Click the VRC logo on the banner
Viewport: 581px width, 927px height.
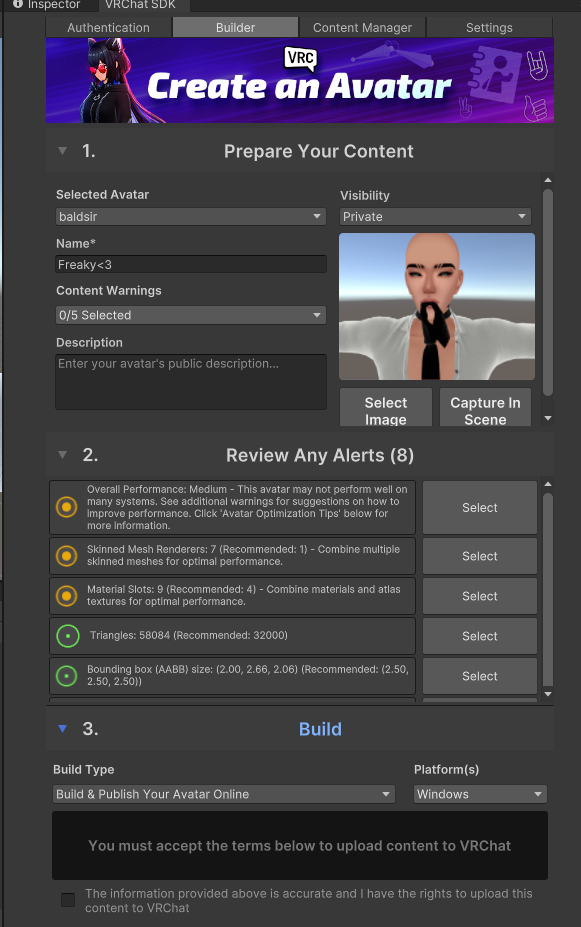click(x=300, y=59)
